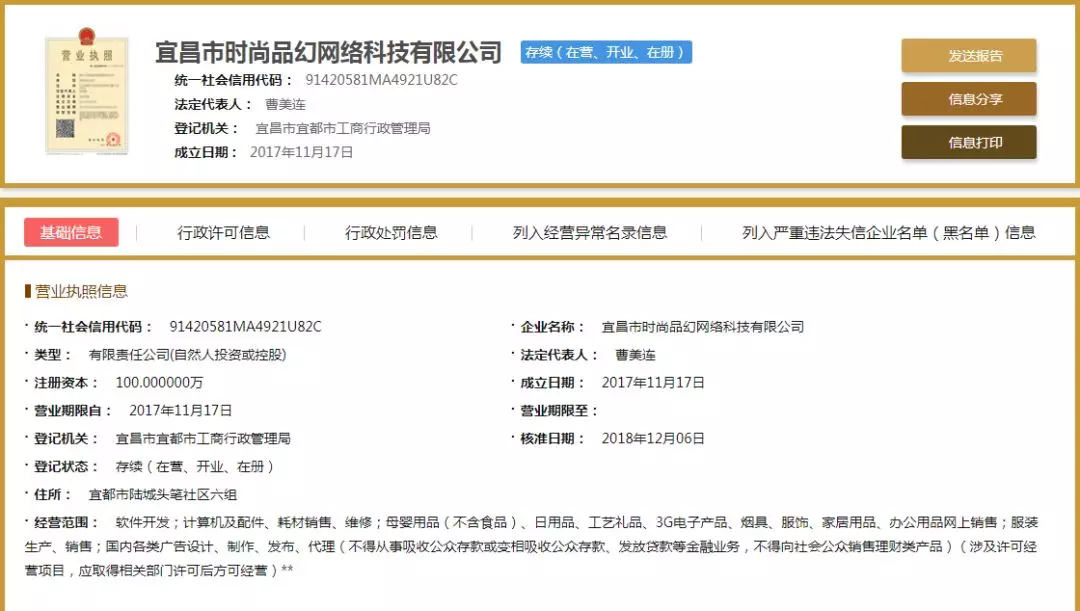Viewport: 1080px width, 611px height.
Task: Click the 企业名称 value in license details
Action: [702, 327]
